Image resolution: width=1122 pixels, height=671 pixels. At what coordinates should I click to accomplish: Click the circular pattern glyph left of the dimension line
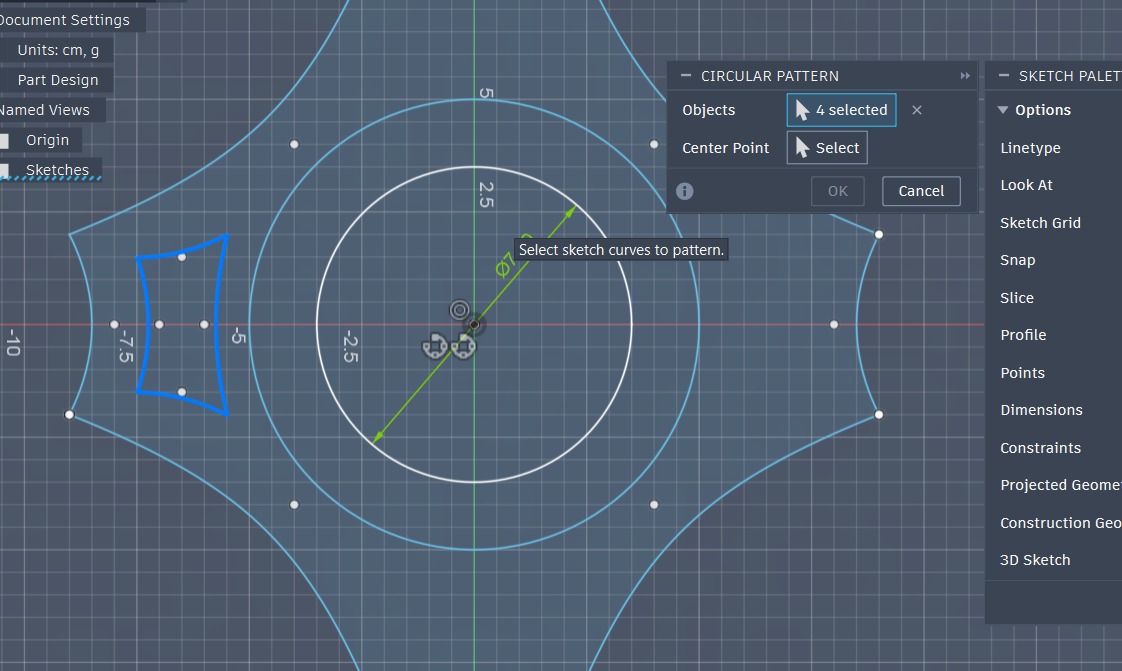434,347
